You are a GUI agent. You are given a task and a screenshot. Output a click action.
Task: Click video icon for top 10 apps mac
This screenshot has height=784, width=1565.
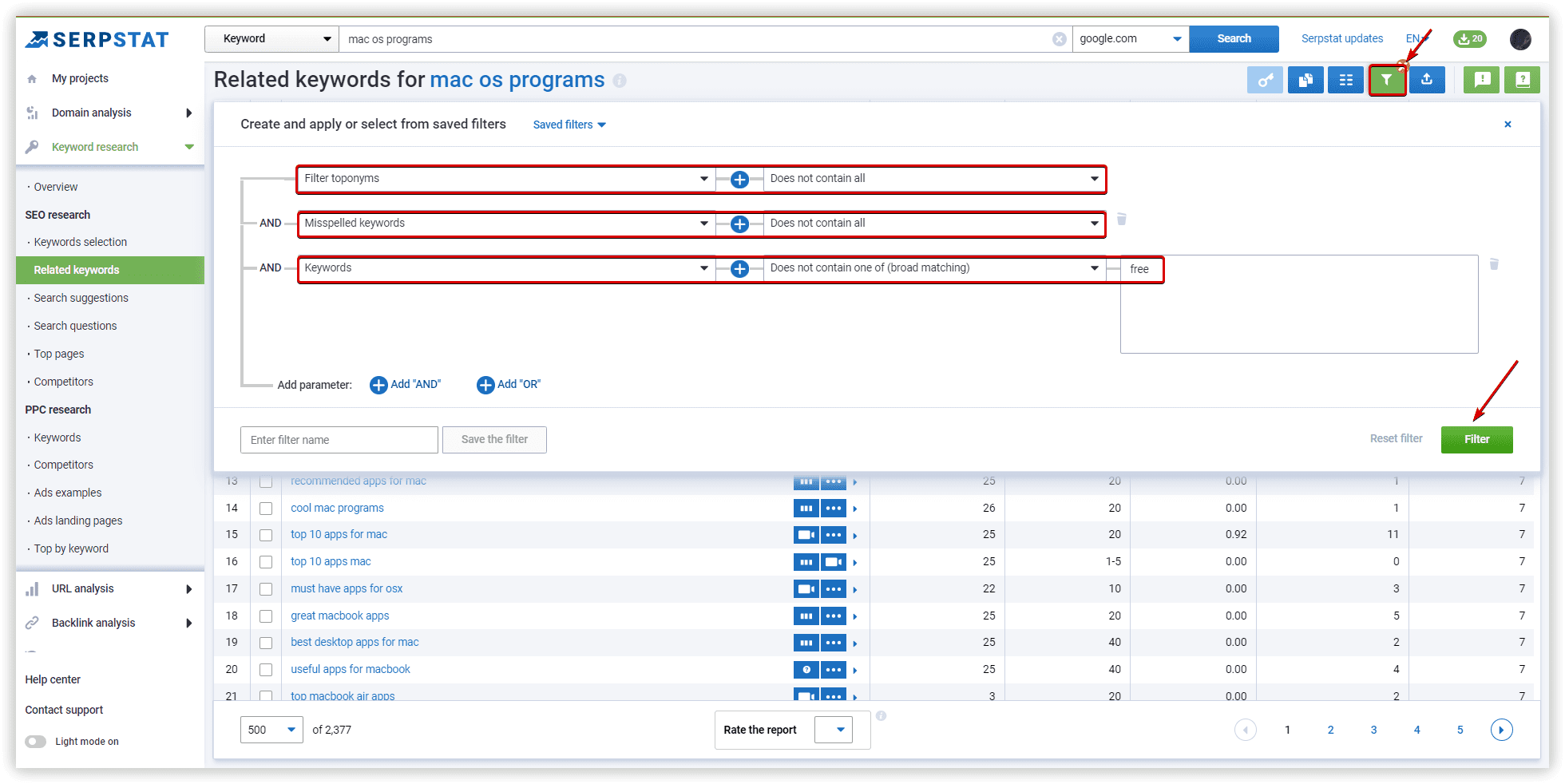(x=834, y=562)
